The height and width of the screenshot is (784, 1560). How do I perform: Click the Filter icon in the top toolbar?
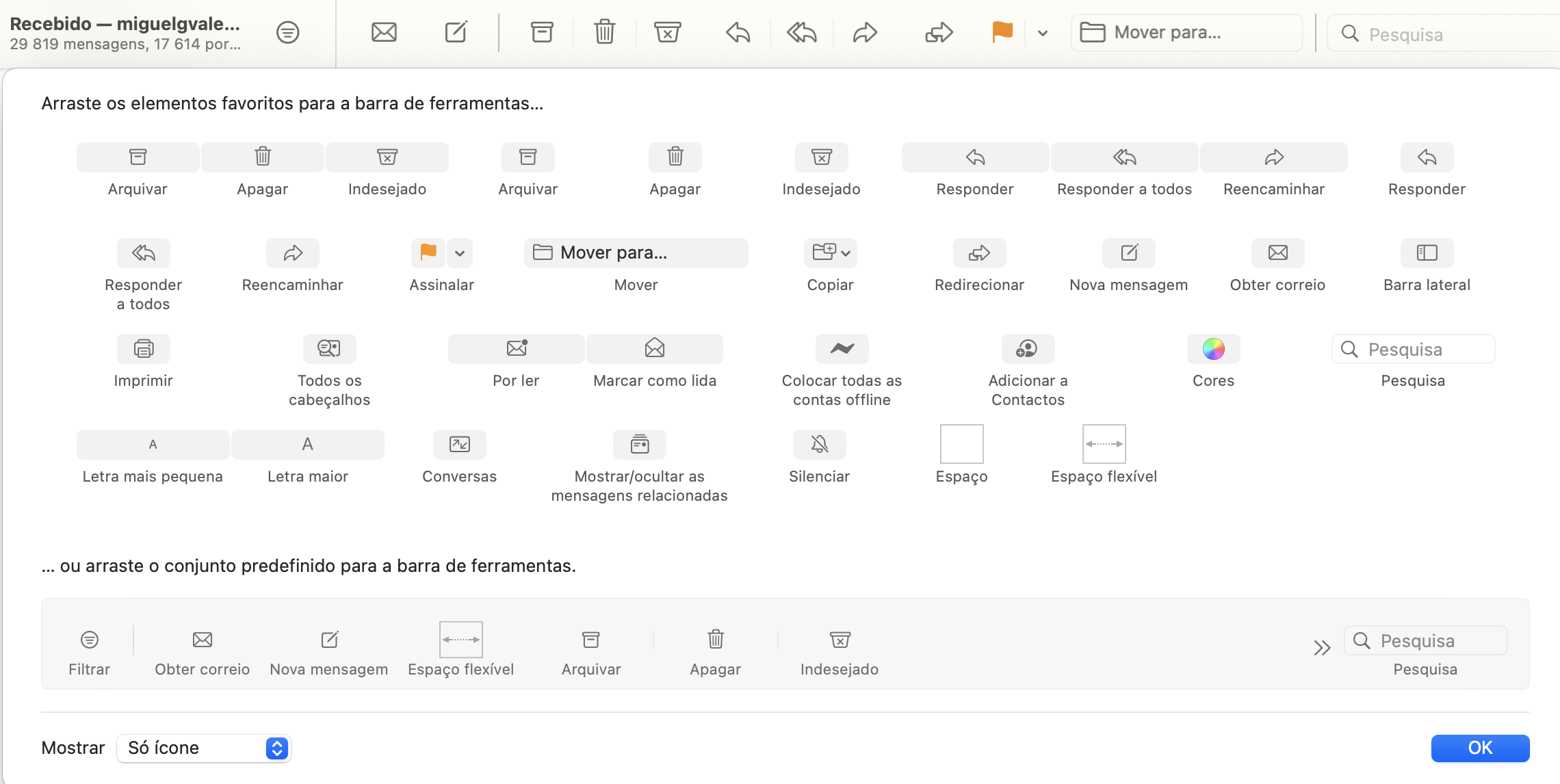click(x=288, y=32)
